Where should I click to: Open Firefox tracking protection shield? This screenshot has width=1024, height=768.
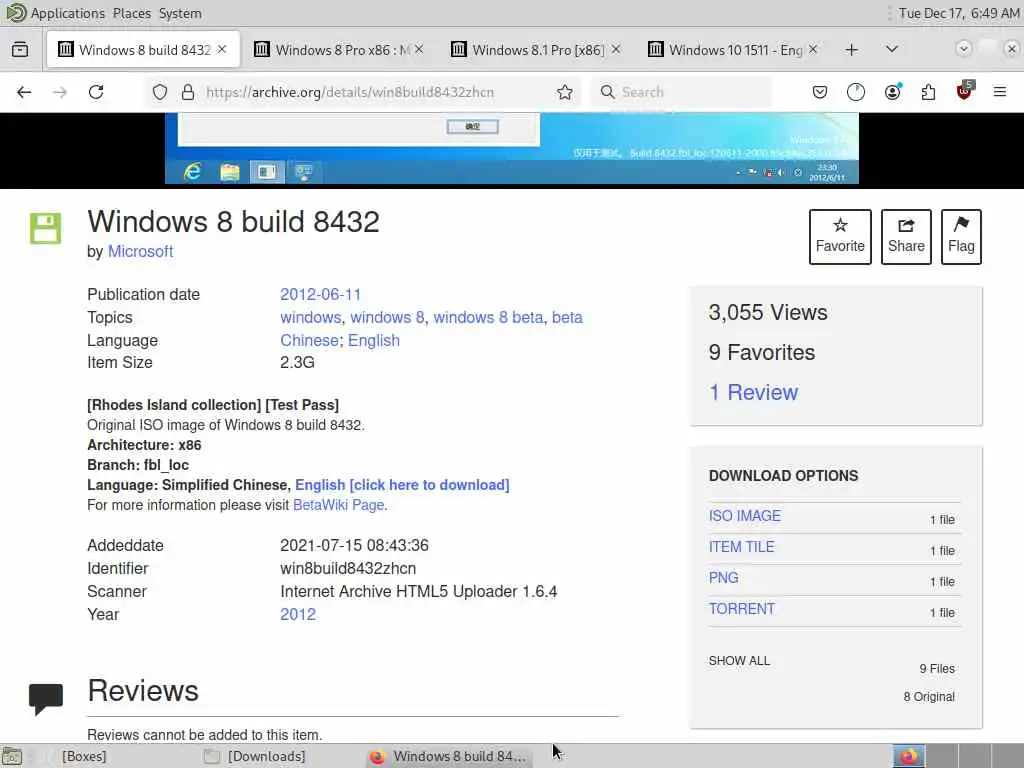coord(160,92)
